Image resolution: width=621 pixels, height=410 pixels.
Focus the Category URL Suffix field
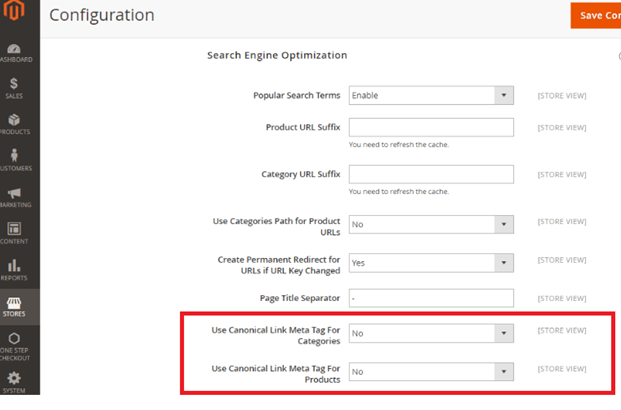431,174
